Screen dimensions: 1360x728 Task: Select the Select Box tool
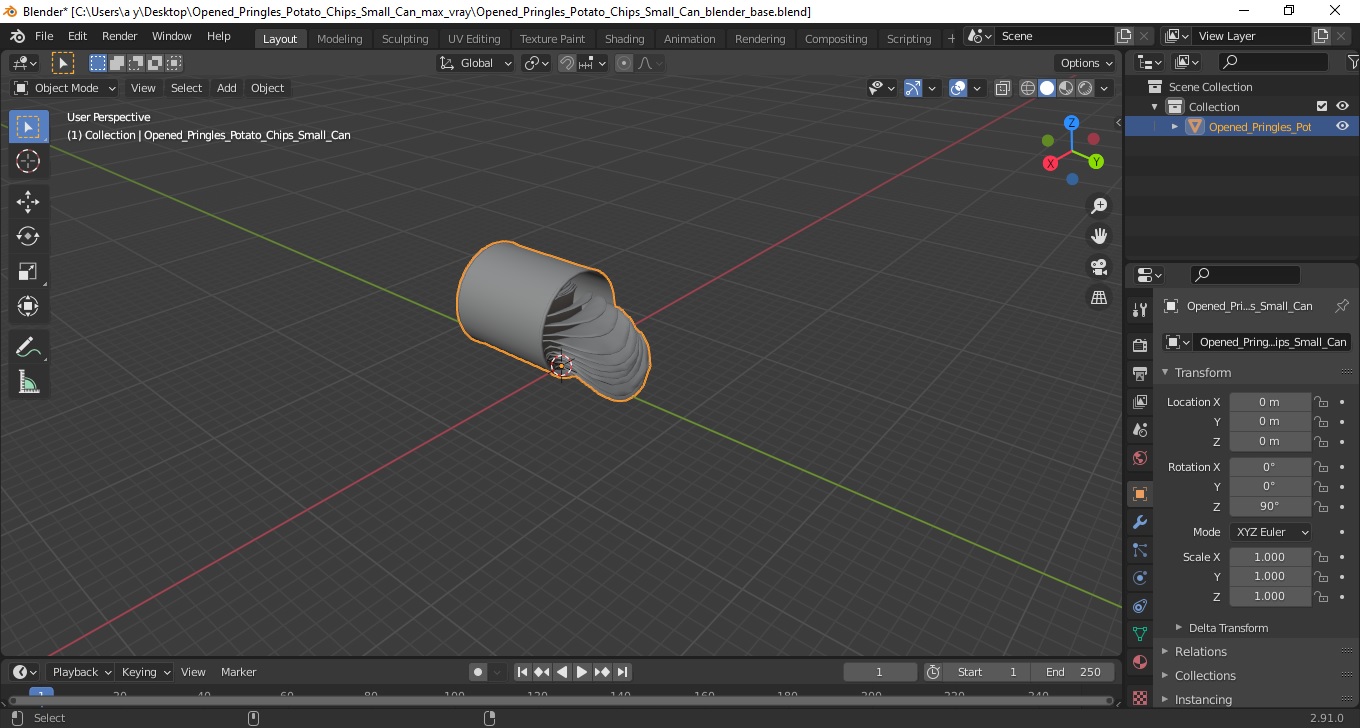tap(28, 126)
